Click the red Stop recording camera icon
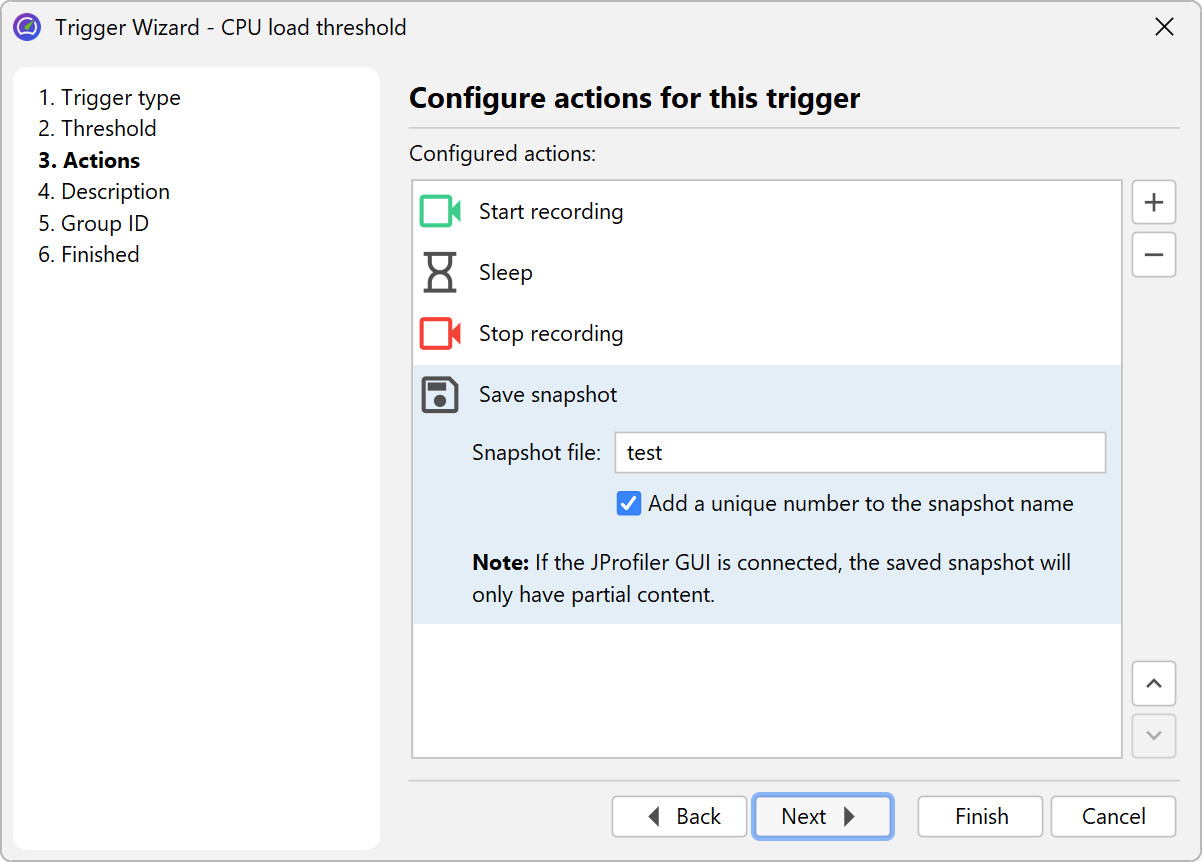 (x=440, y=334)
